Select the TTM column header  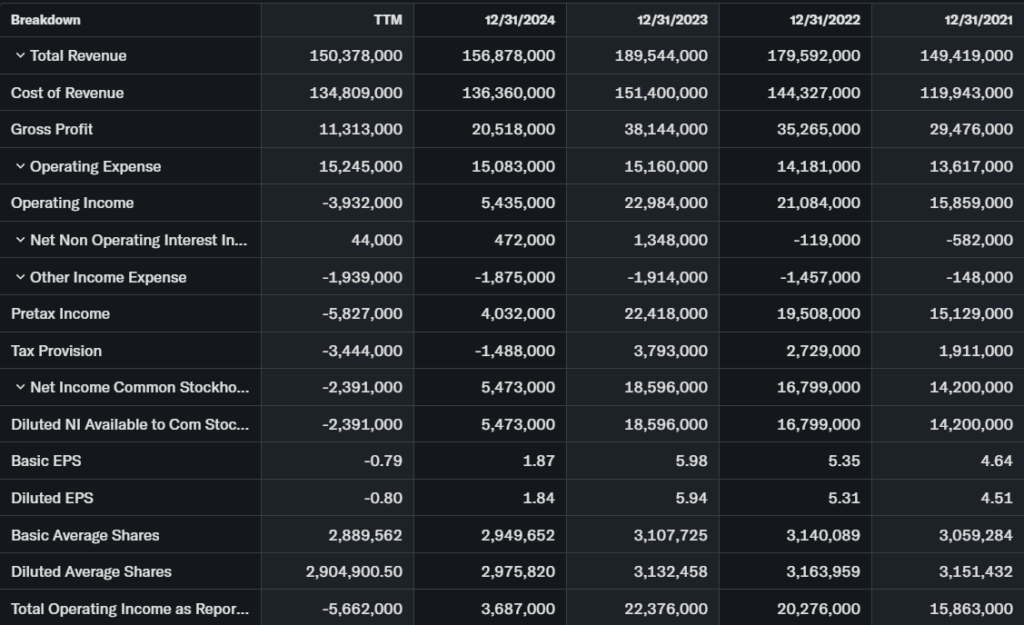(x=388, y=20)
